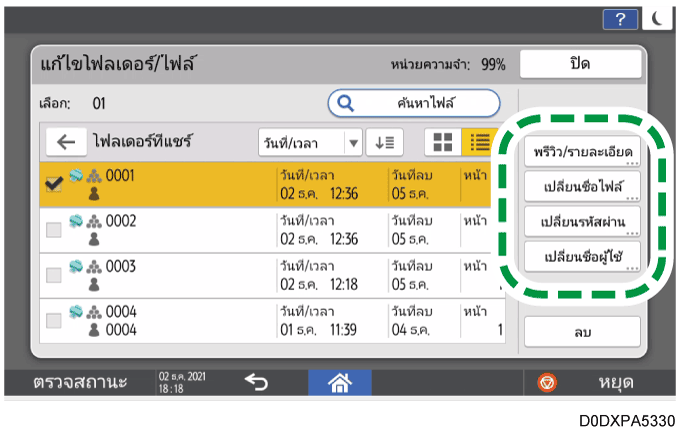The image size is (679, 431).
Task: Check the checkbox for file 0002
Action: (54, 229)
